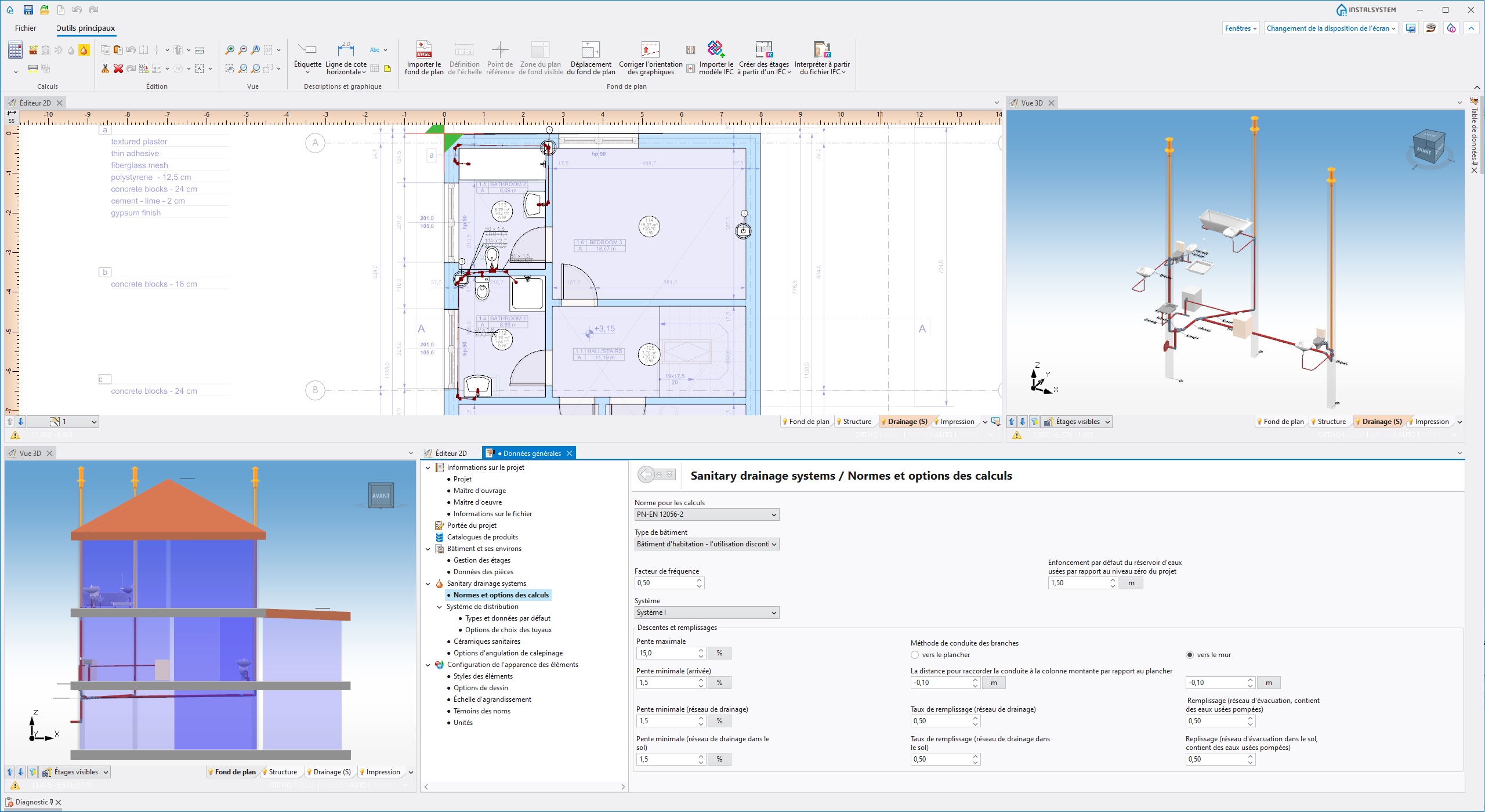Image resolution: width=1485 pixels, height=812 pixels.
Task: Click the pan hand selection icon
Action: pyautogui.click(x=230, y=68)
